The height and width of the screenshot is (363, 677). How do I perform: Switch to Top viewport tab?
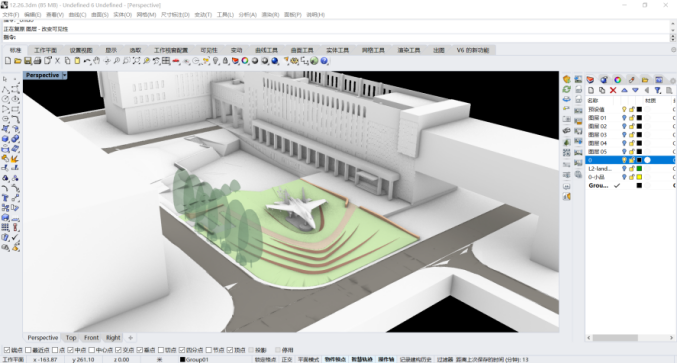[x=71, y=338]
